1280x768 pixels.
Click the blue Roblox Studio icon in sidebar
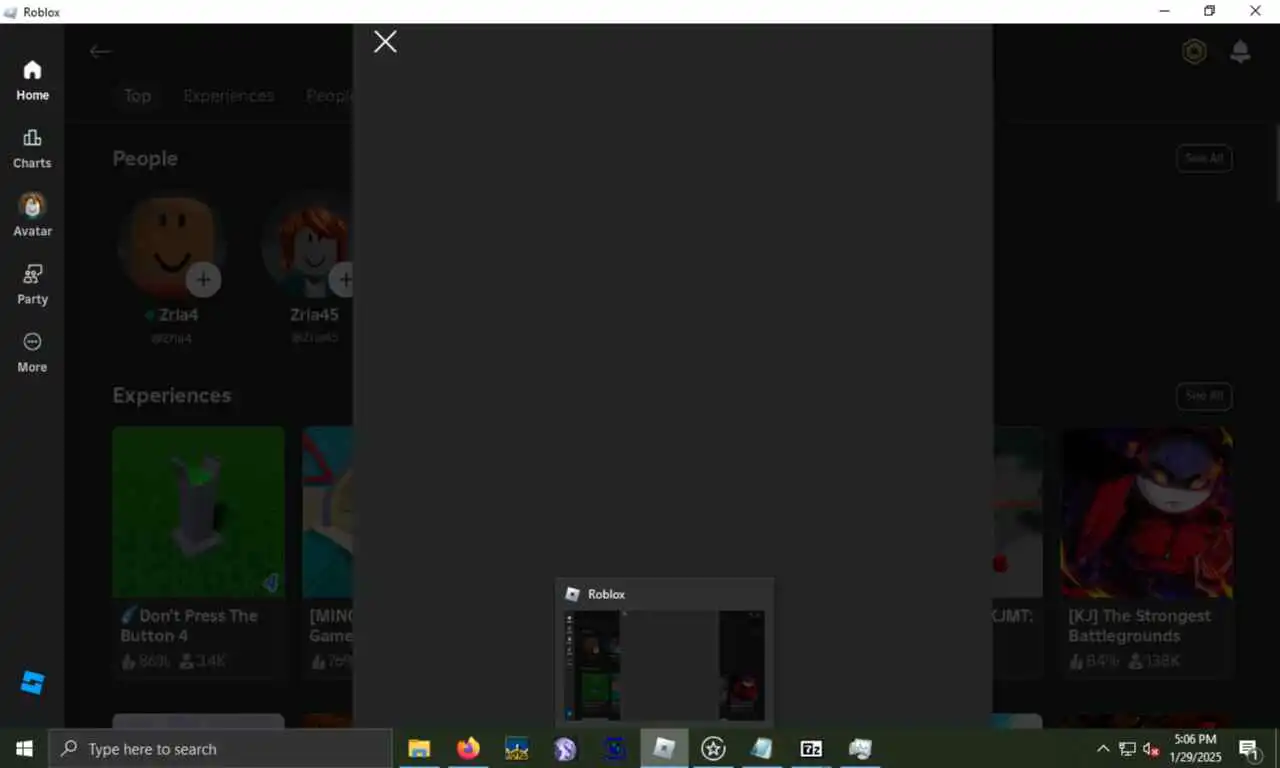pos(32,683)
